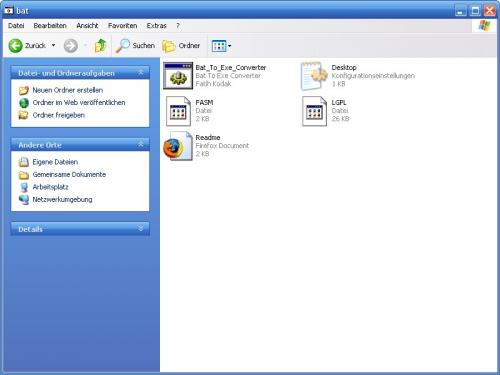The width and height of the screenshot is (500, 375).
Task: Open the view mode Ansichten dropdown
Action: point(221,46)
